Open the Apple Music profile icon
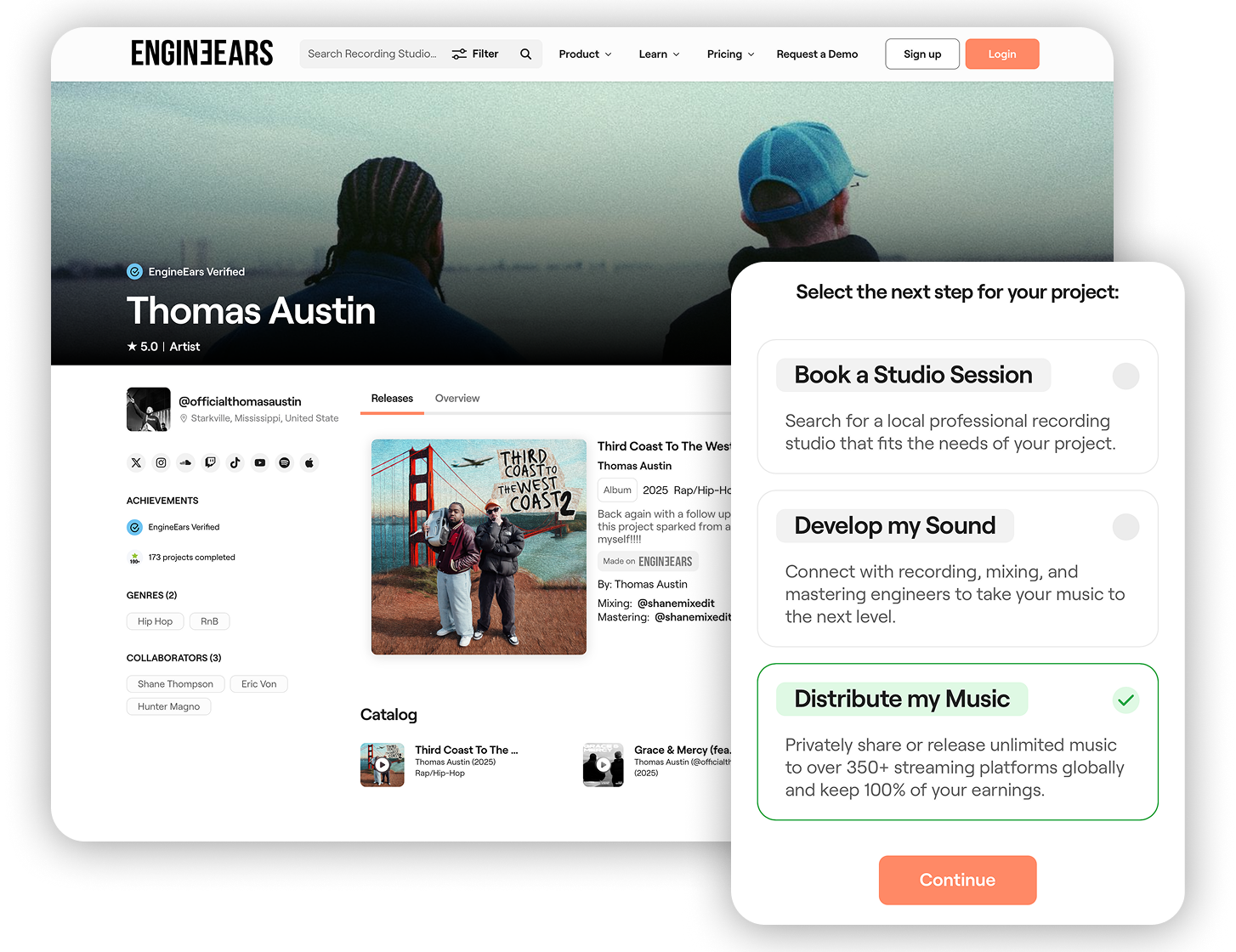The image size is (1236, 952). (309, 462)
